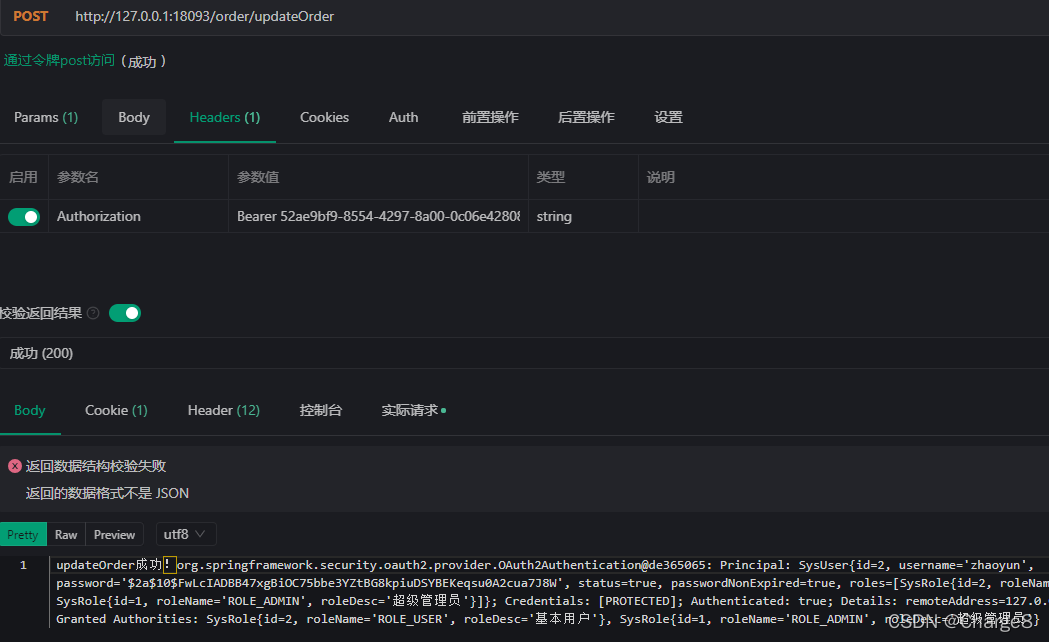Click the 返回数据结构校验失败 message
The image size is (1049, 642).
(96, 466)
